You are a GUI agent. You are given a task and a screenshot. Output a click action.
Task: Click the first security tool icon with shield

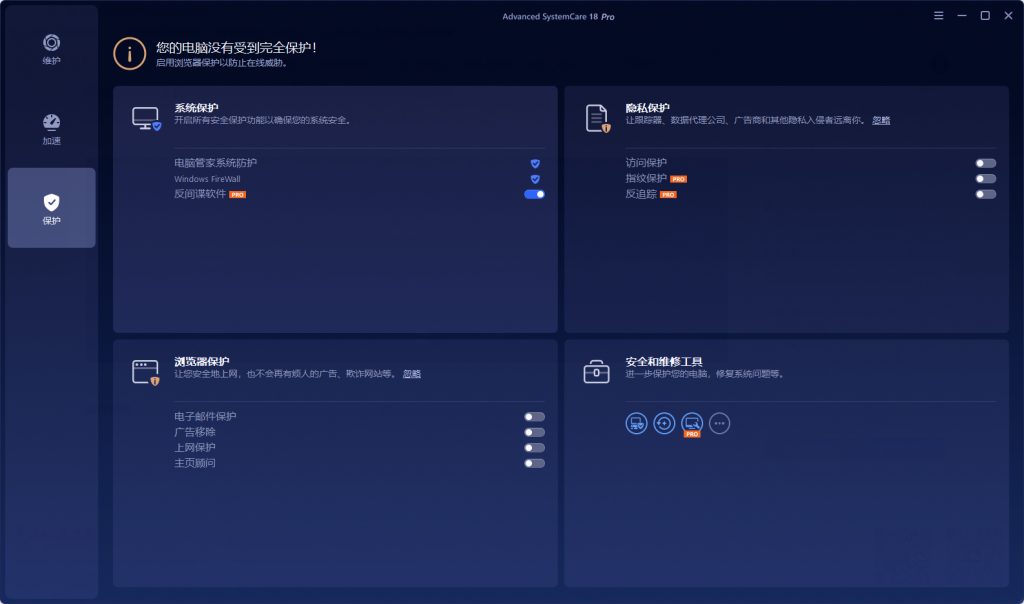(x=636, y=423)
